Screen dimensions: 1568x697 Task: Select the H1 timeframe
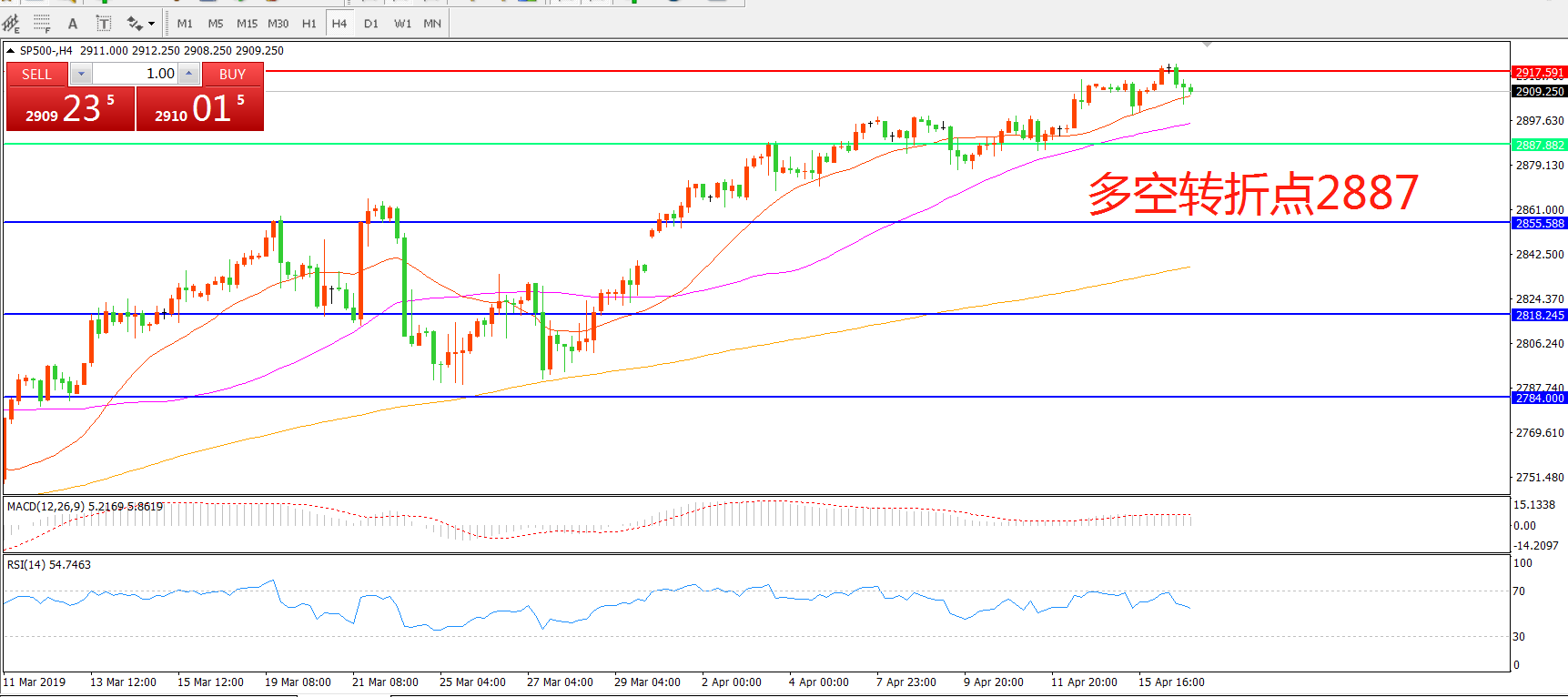point(309,24)
